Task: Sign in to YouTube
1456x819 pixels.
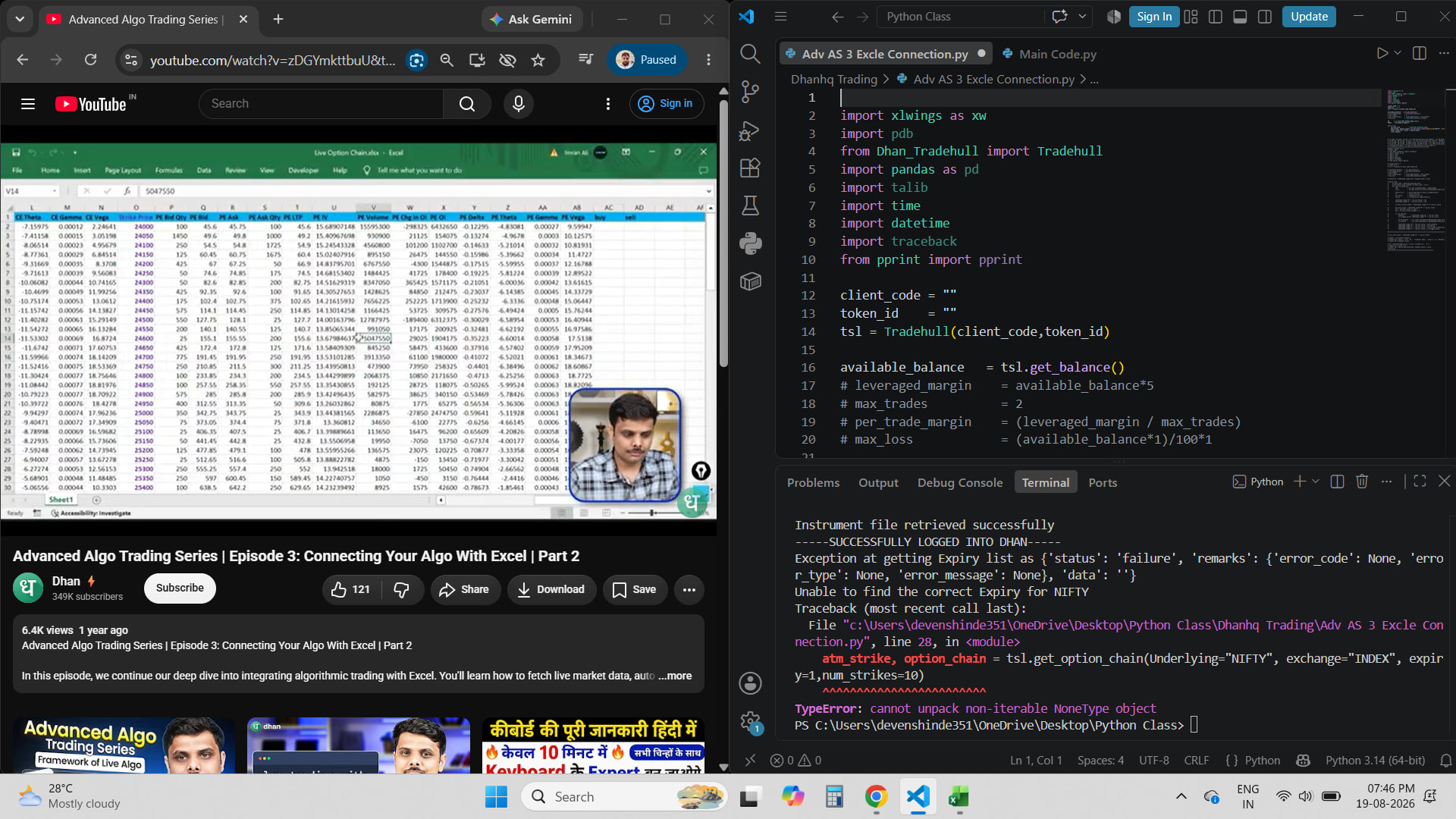Action: [667, 104]
